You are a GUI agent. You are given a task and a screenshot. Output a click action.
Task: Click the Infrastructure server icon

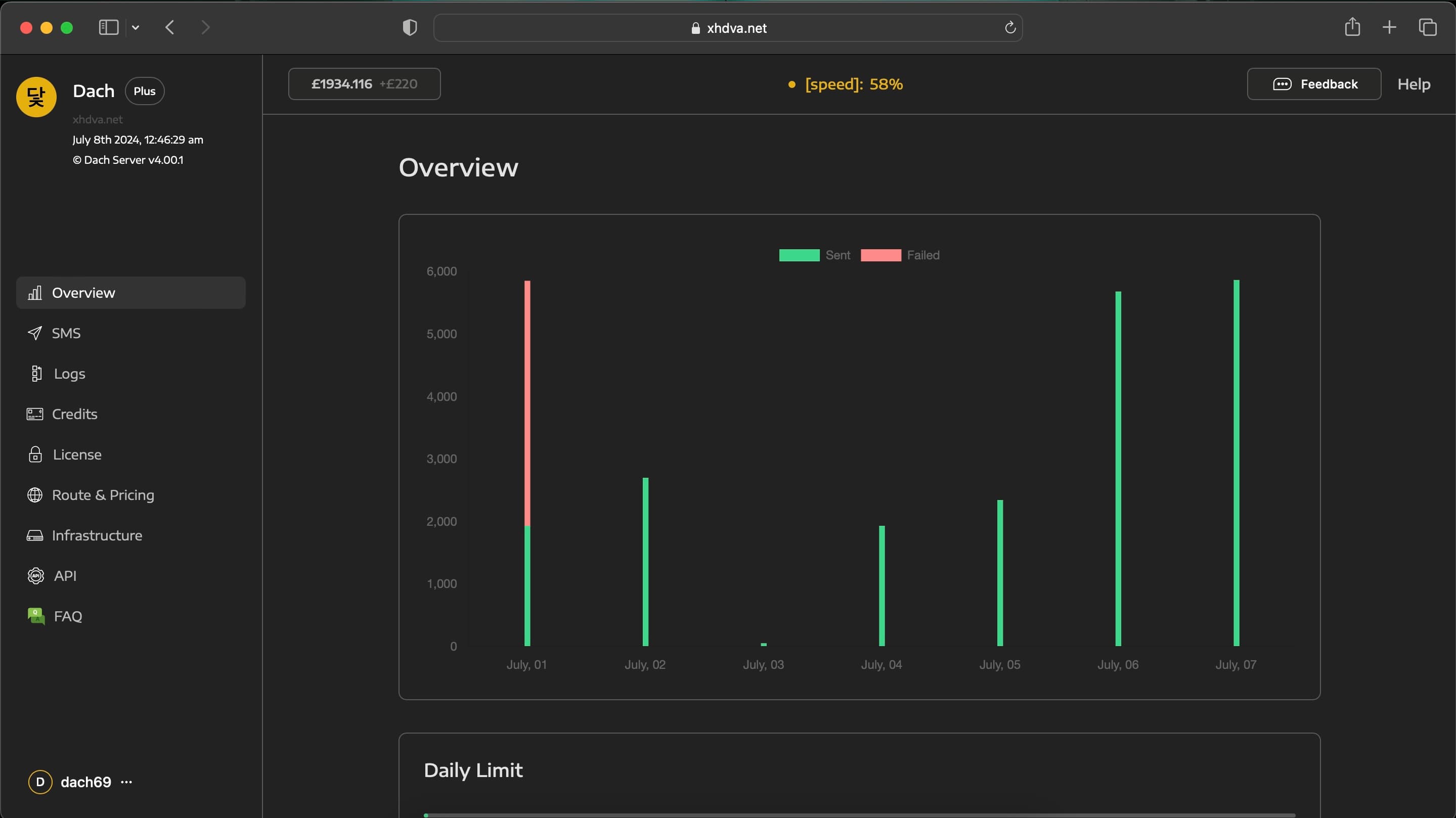(x=34, y=535)
